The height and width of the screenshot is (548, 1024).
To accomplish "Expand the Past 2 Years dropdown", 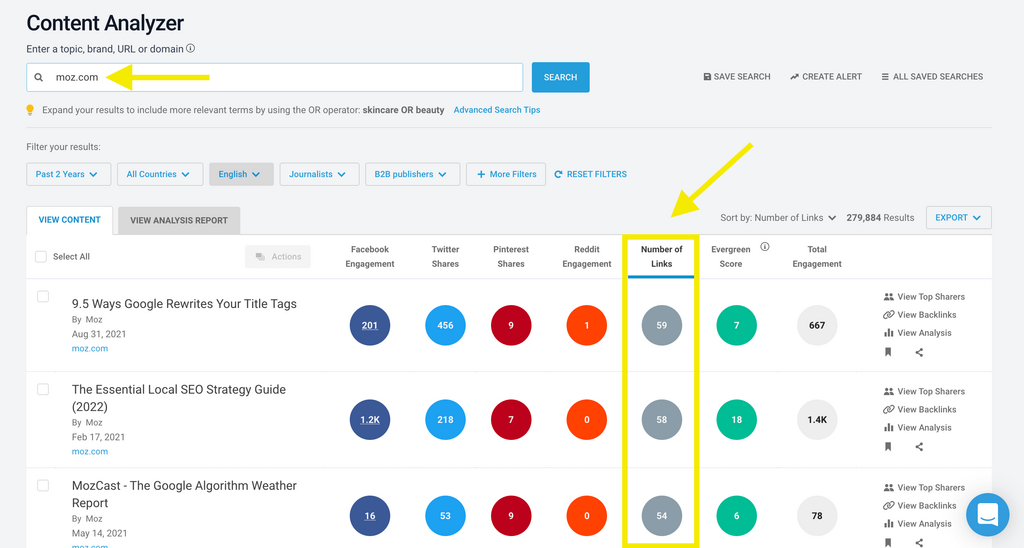I will coord(67,174).
